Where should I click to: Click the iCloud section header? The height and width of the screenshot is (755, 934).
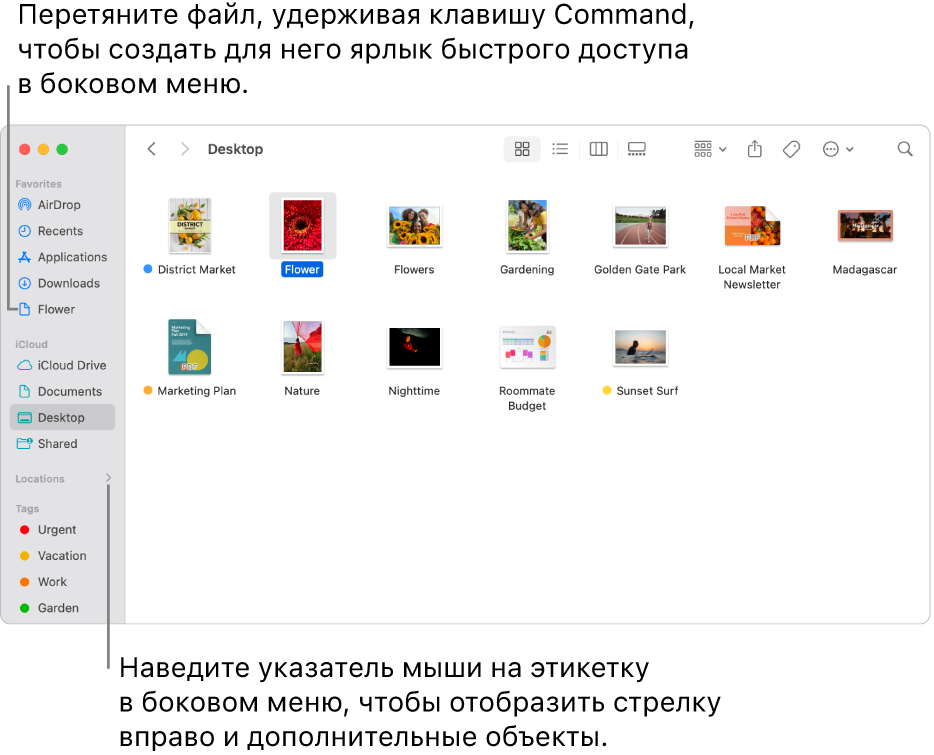pyautogui.click(x=31, y=344)
